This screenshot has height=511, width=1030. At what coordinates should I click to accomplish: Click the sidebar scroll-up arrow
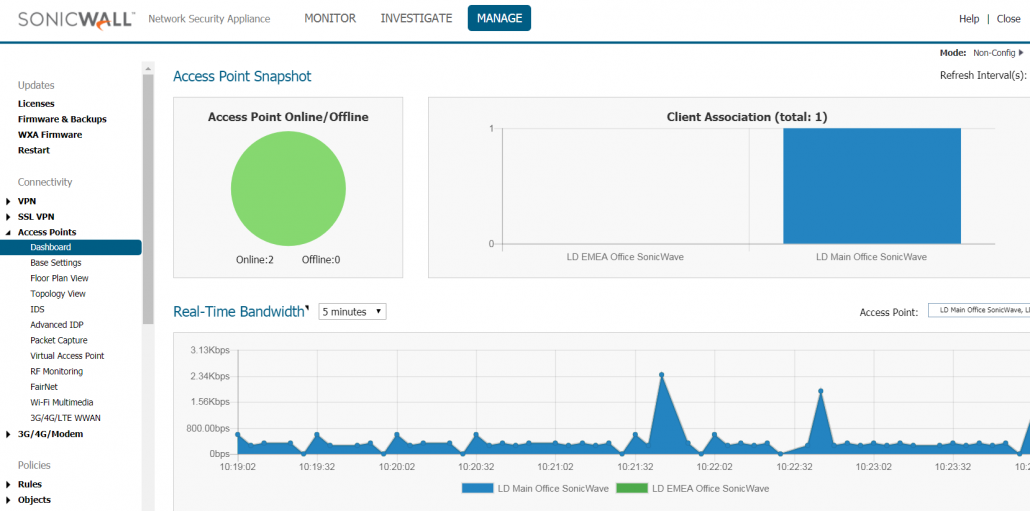click(148, 68)
